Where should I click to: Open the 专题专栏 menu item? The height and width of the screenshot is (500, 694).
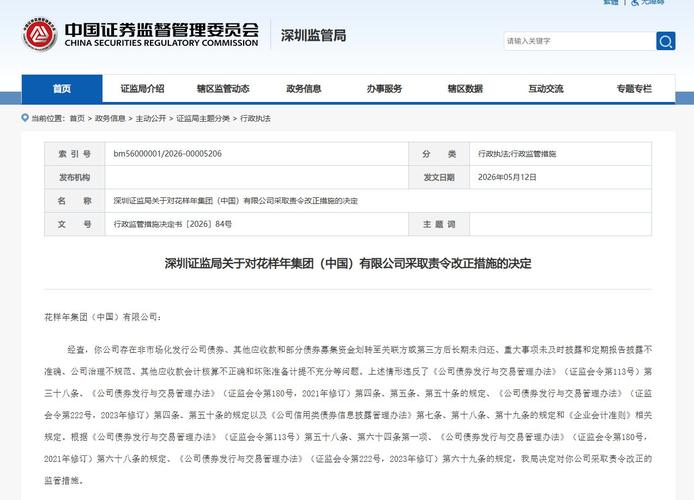click(634, 88)
